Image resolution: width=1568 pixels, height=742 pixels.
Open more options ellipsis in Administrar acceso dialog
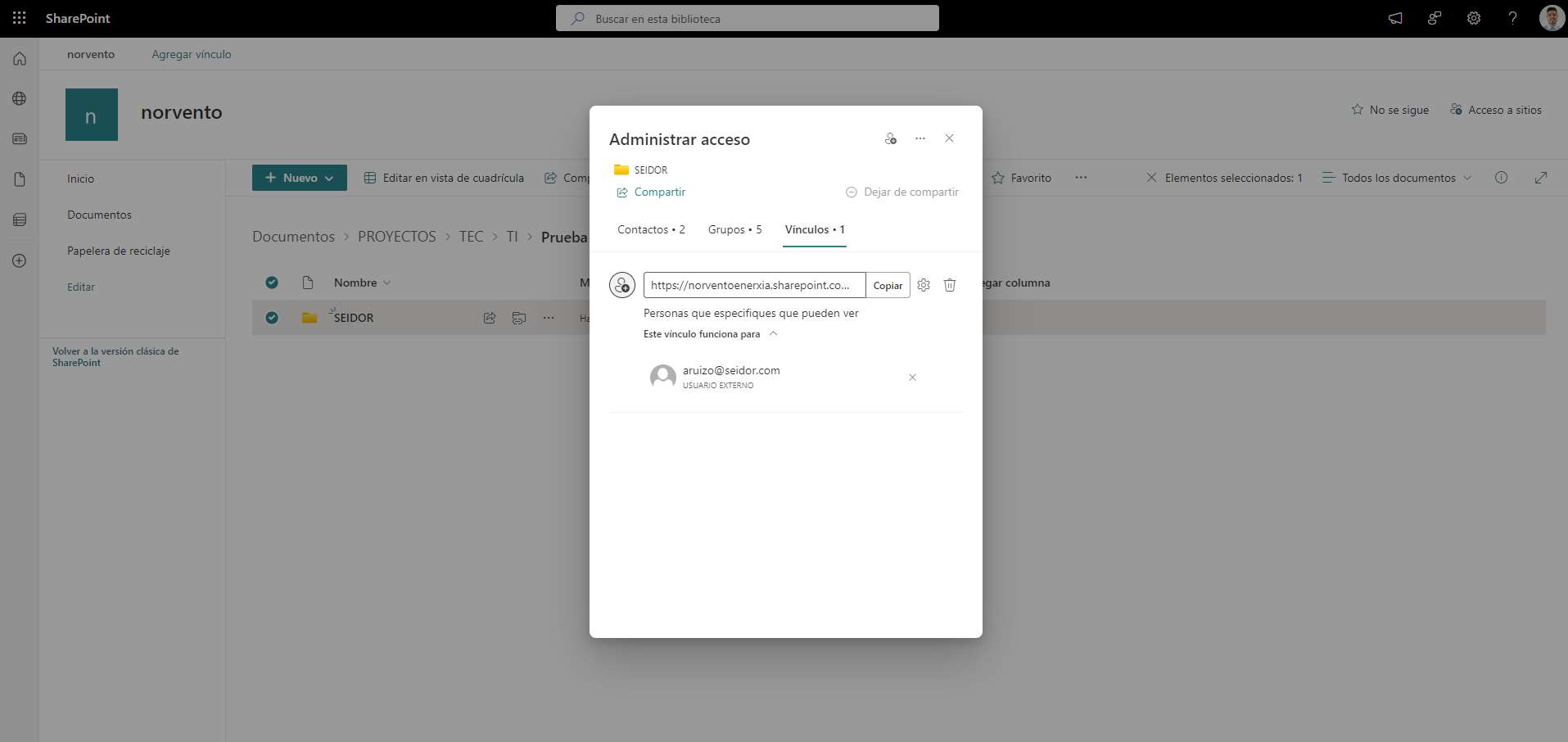920,138
